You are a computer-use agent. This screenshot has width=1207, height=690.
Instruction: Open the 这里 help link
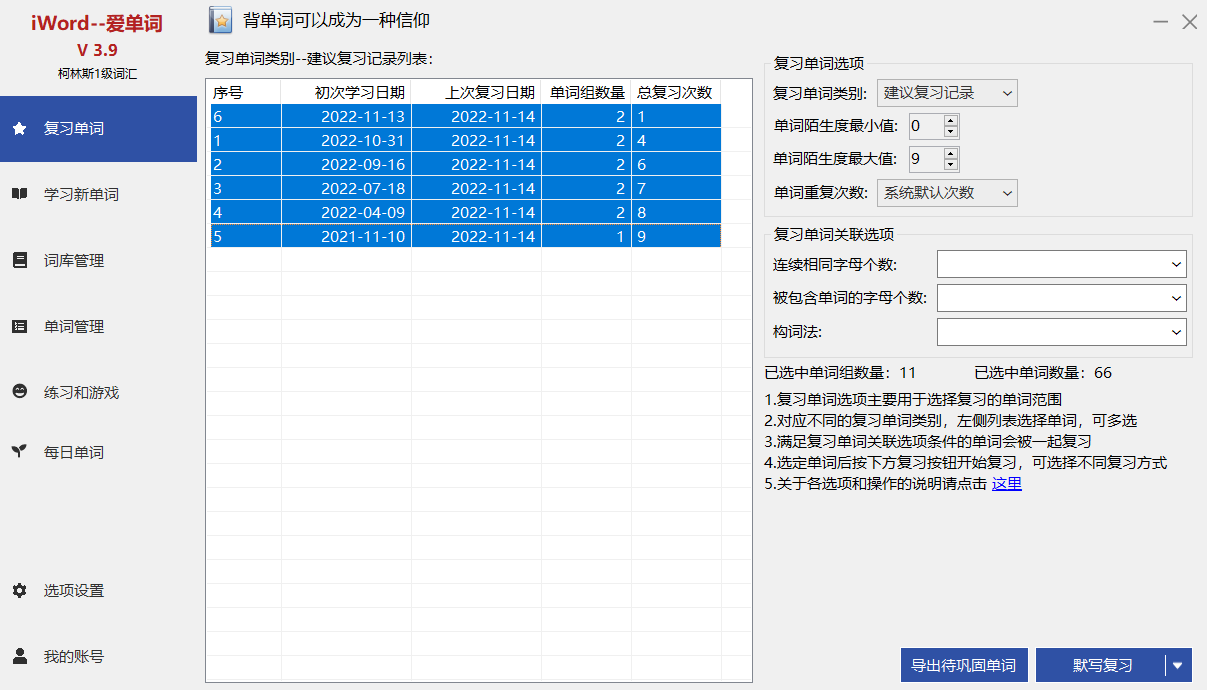pyautogui.click(x=1006, y=484)
